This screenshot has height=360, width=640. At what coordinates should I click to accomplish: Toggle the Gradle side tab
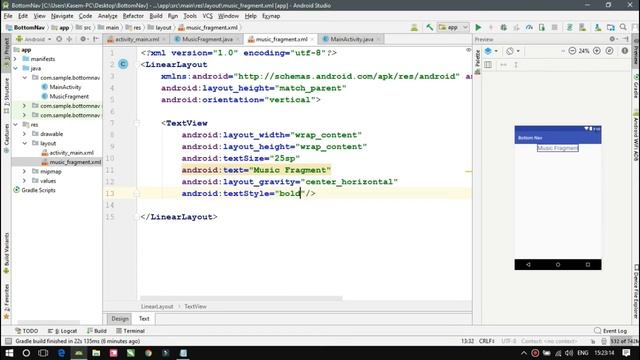pyautogui.click(x=636, y=87)
